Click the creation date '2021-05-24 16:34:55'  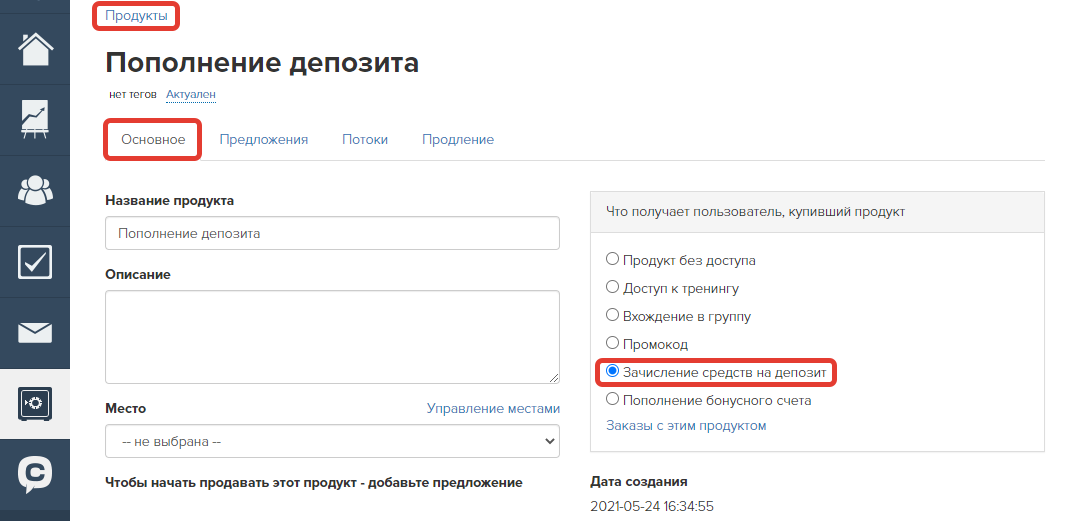[x=652, y=506]
